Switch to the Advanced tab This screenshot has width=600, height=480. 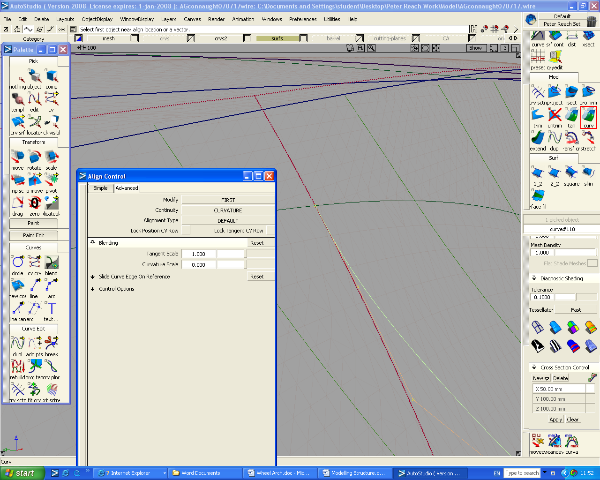[126, 187]
